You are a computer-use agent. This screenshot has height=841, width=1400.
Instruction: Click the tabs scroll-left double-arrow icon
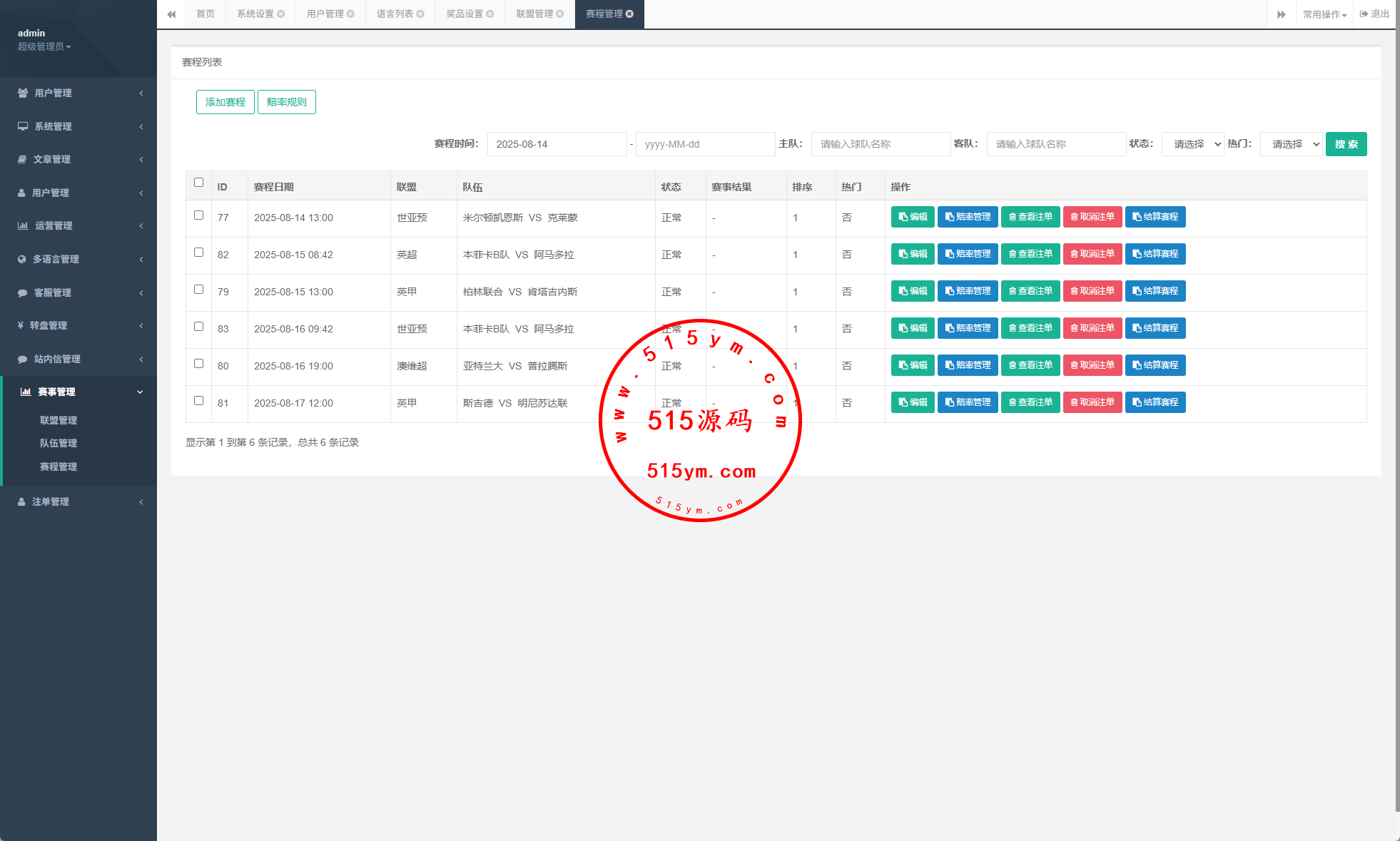point(171,14)
